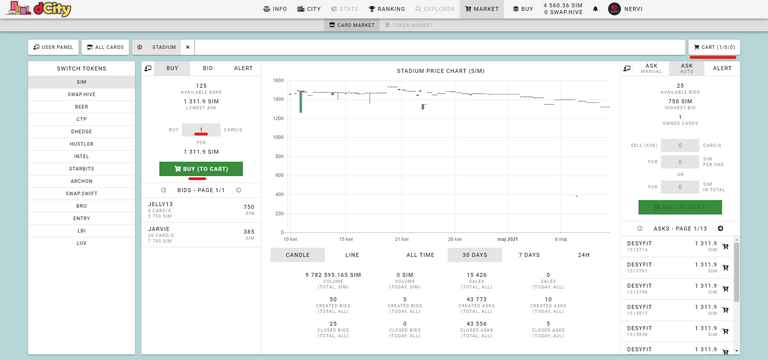768x360 pixels.
Task: Click SIM in total price field
Action: click(x=680, y=187)
